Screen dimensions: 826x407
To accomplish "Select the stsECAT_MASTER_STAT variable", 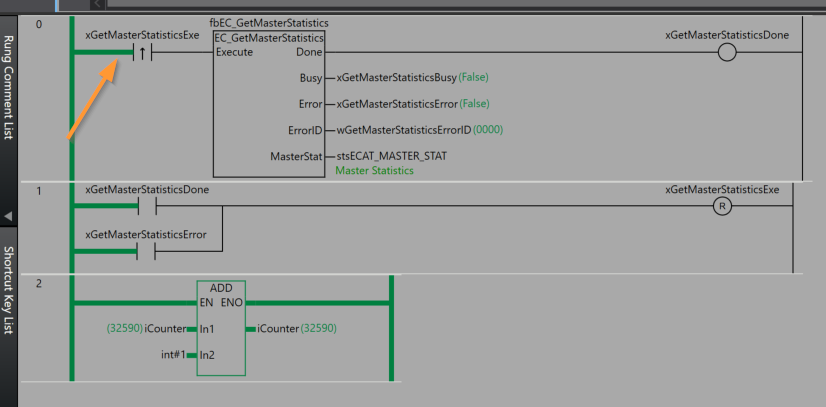I will pyautogui.click(x=391, y=156).
